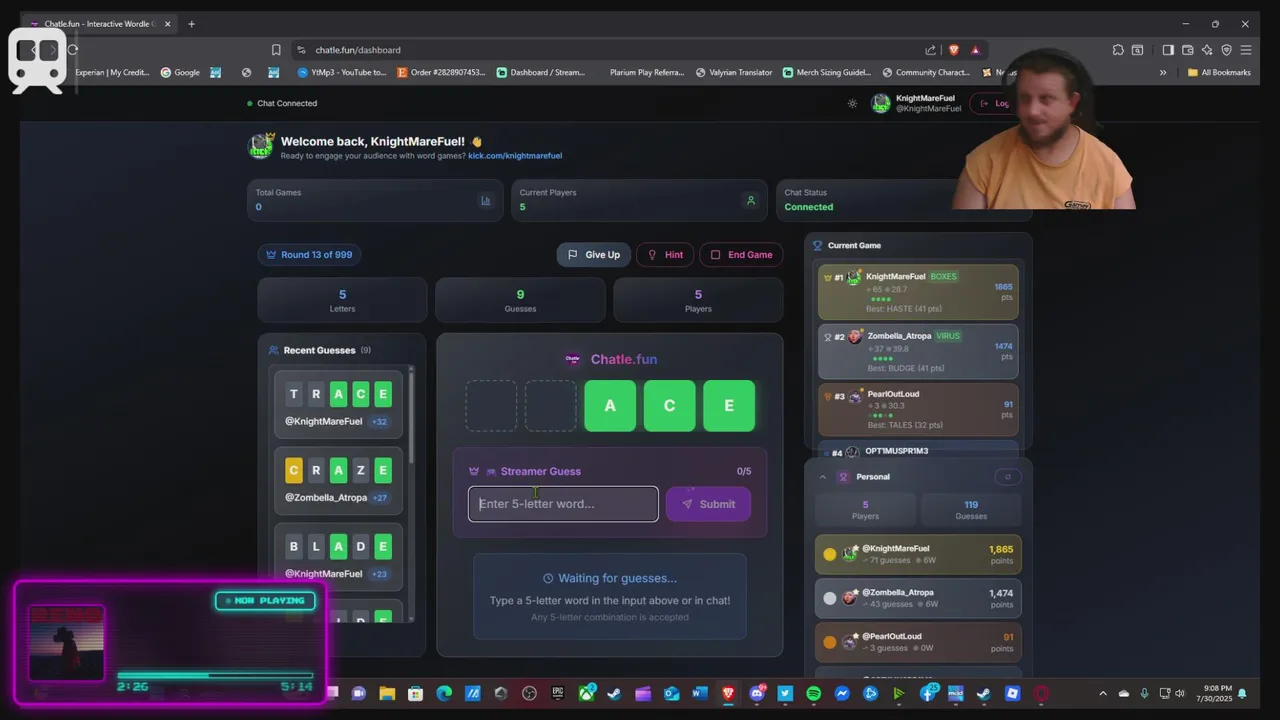Open the CRAZE guess by Zombella_Atropa

click(338, 481)
